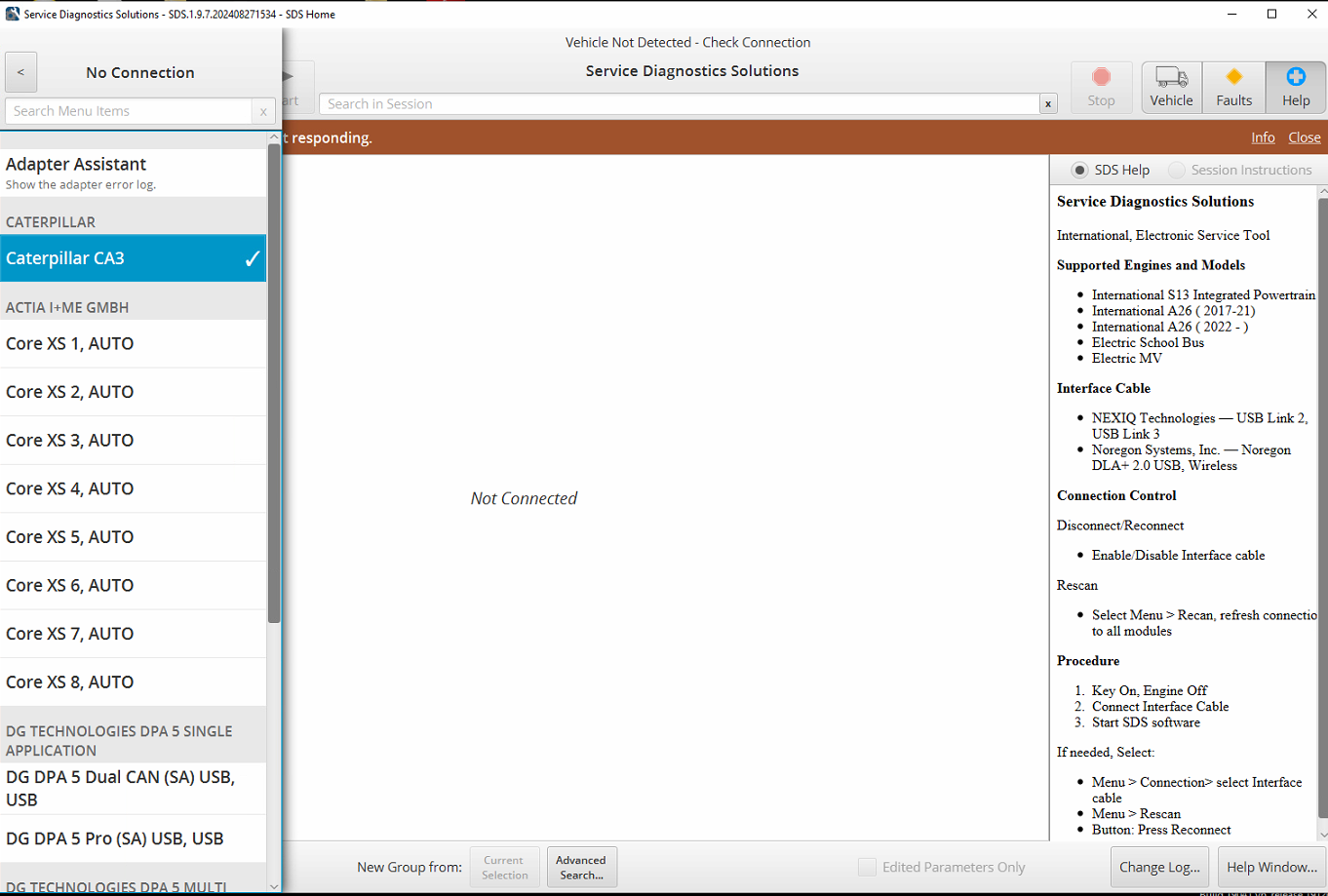This screenshot has height=896, width=1328.
Task: Click the back arrow button in connection menu
Action: (x=20, y=72)
